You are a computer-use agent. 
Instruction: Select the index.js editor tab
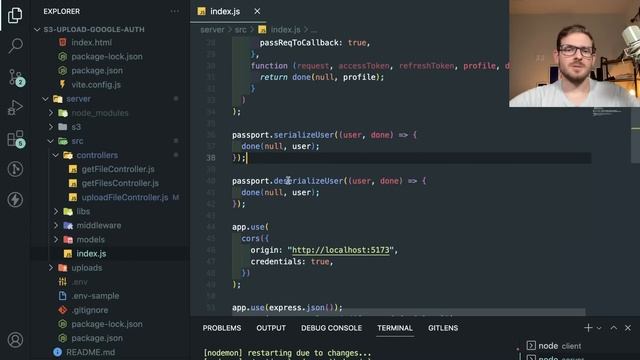pos(228,11)
